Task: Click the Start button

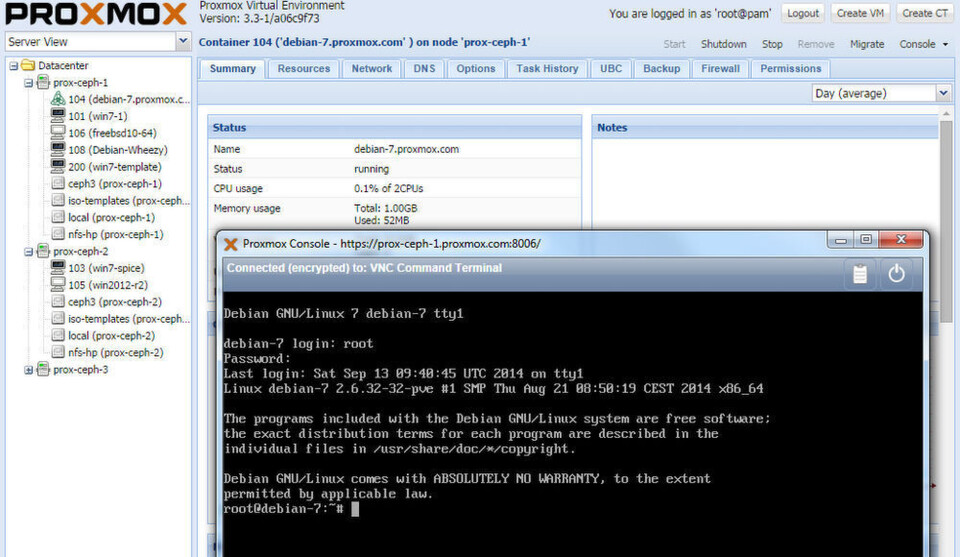Action: [x=674, y=44]
